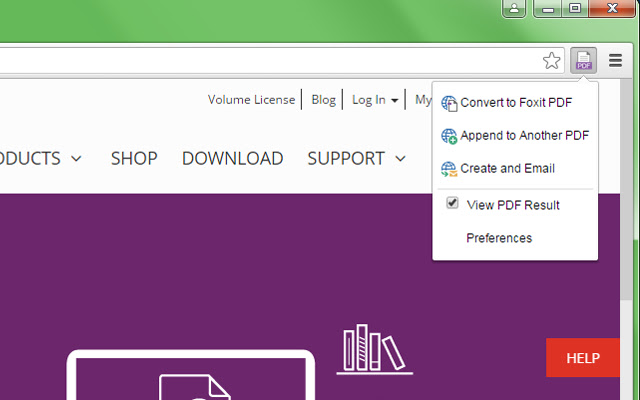Click the page vertical scrollbar thumb

[626, 189]
